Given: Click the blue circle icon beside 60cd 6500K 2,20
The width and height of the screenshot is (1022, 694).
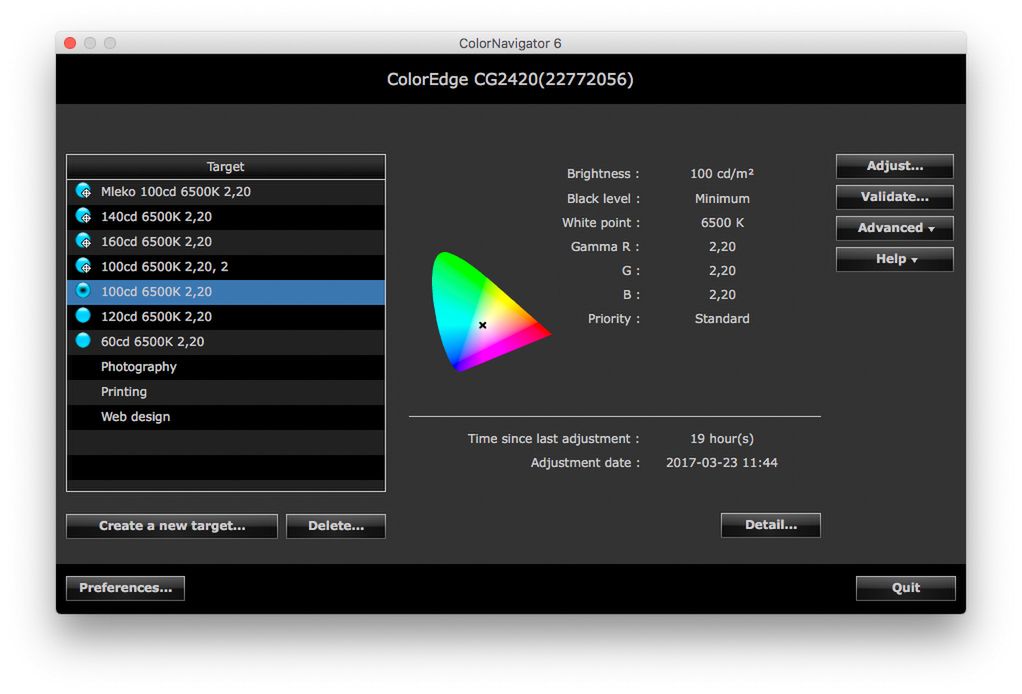Looking at the screenshot, I should [x=83, y=341].
